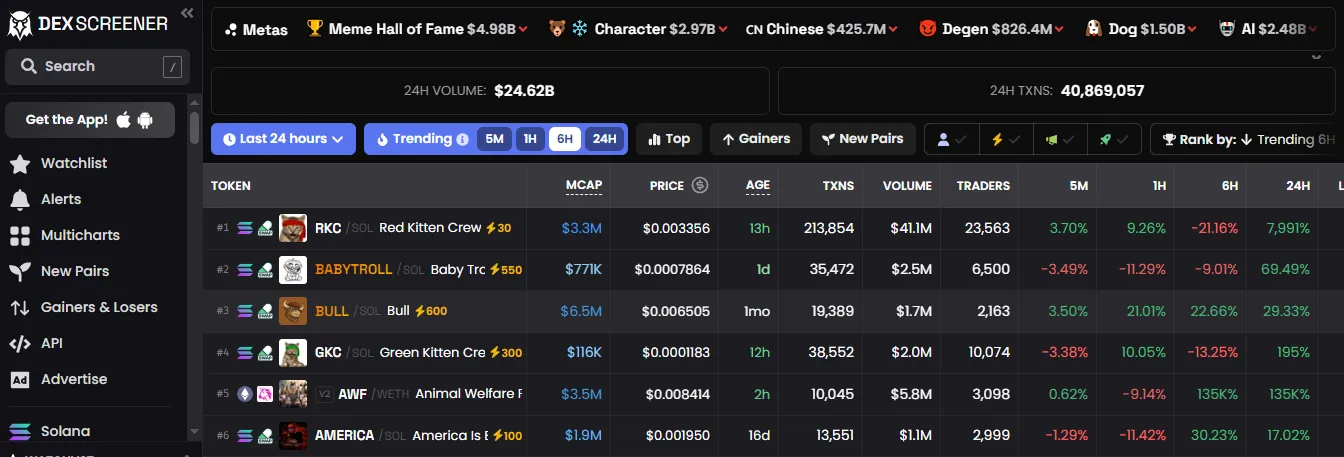Click the Apple icon in Get the App
Image resolution: width=1344 pixels, height=457 pixels.
[124, 120]
